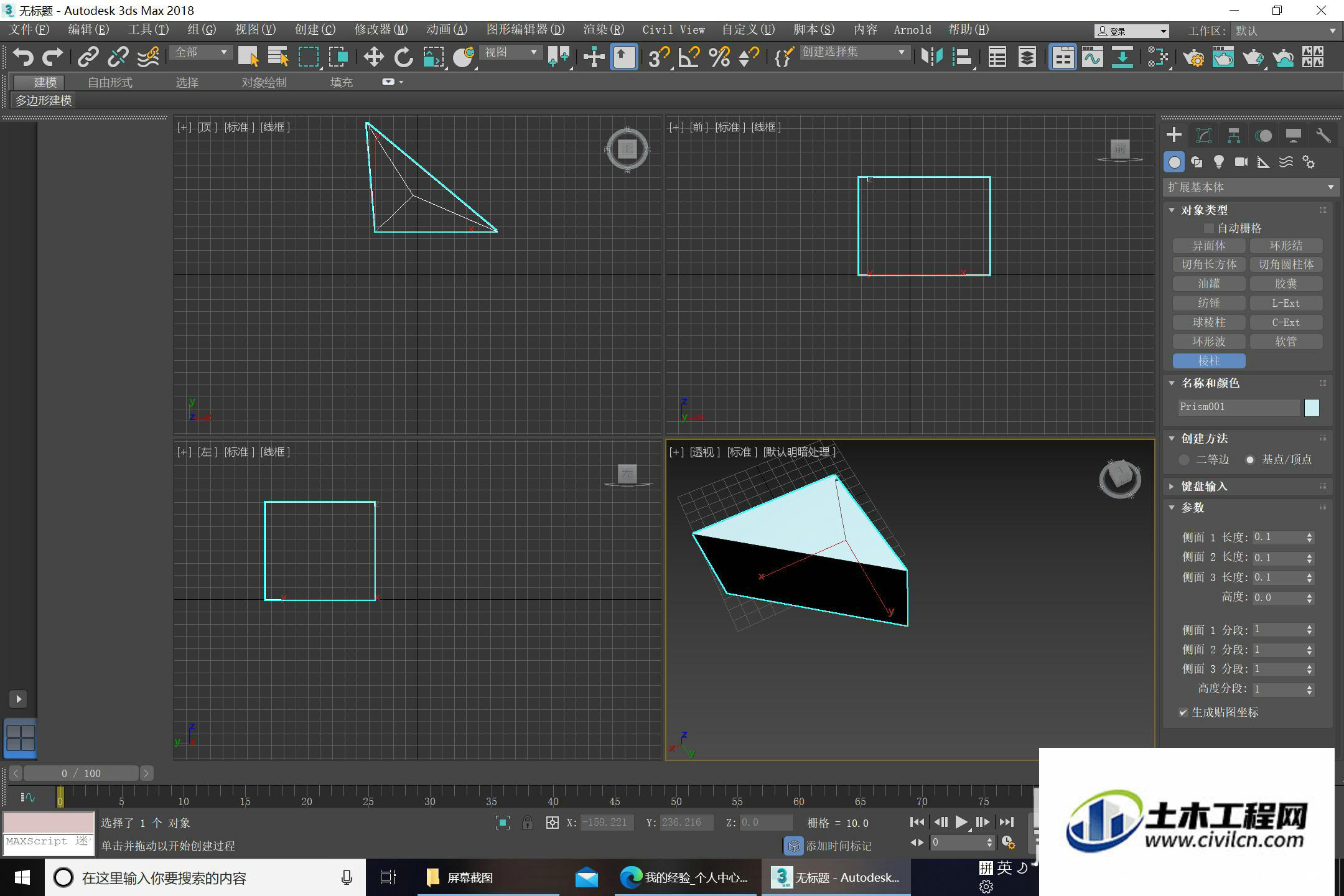Toggle Angle Snap icon
The height and width of the screenshot is (896, 1344).
[689, 57]
